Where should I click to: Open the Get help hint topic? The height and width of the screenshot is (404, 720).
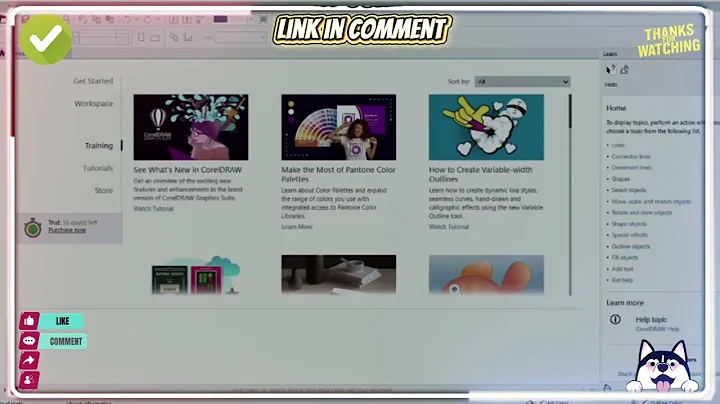pos(622,280)
